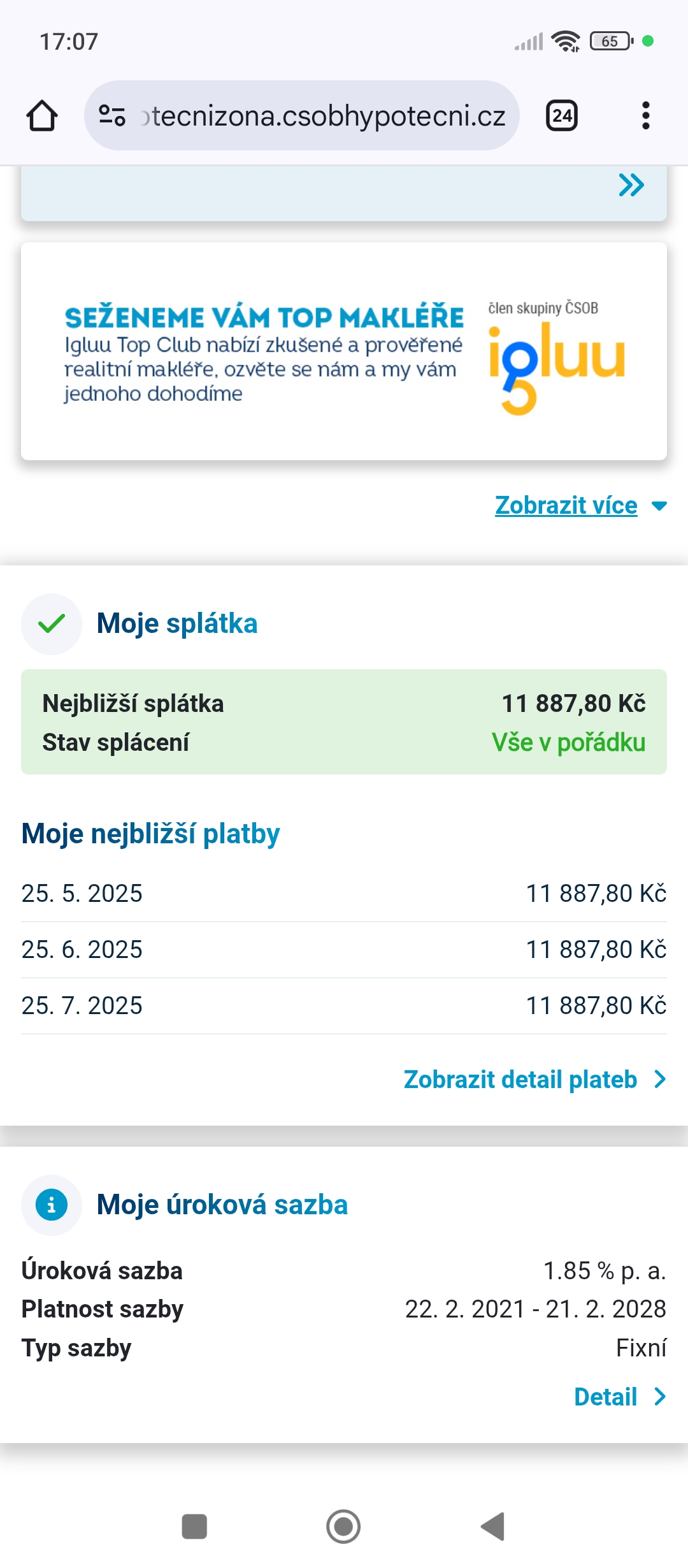Tap the Android back navigation button
Viewport: 688px width, 1568px height.
click(x=492, y=1527)
